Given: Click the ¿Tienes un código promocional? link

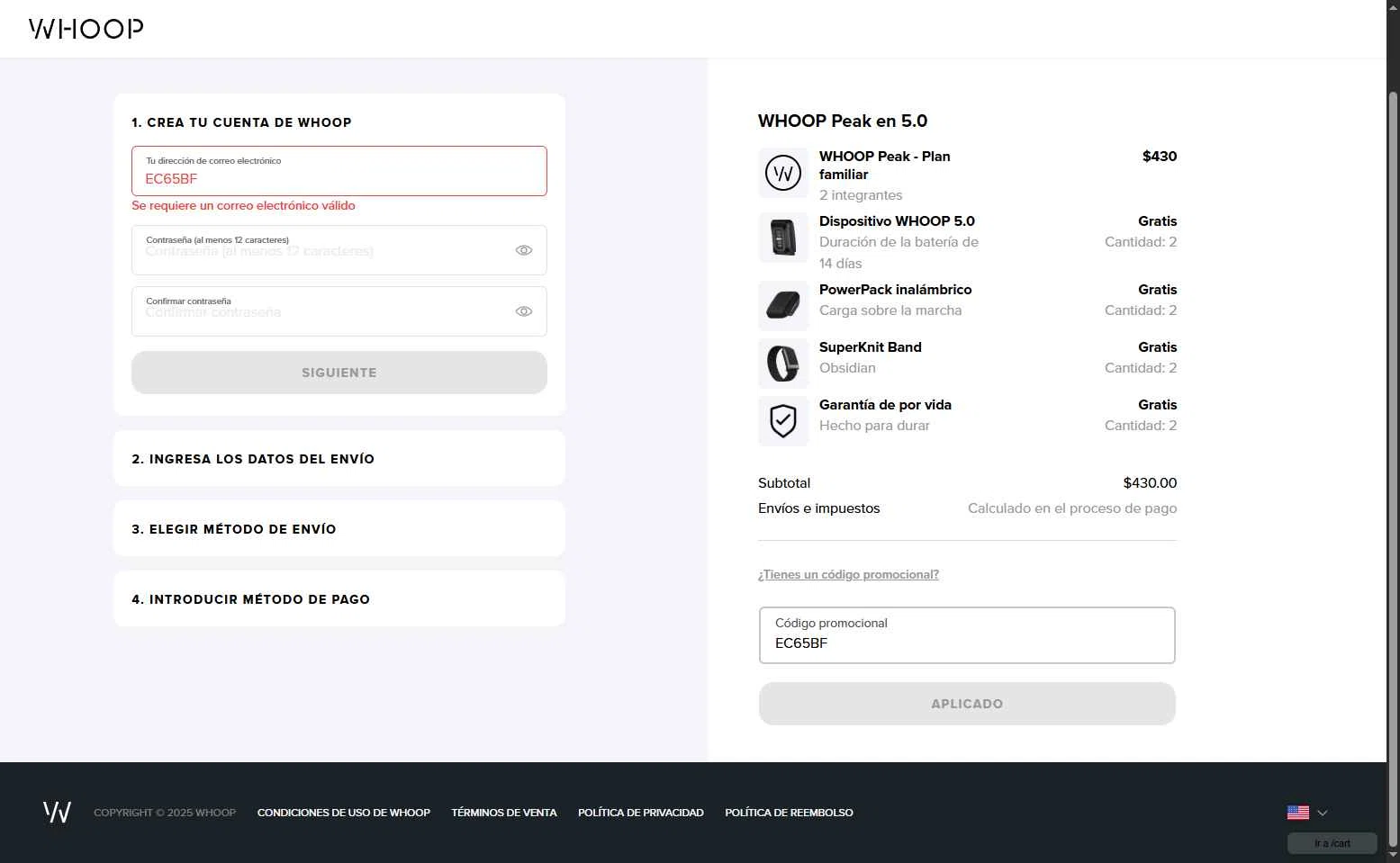Looking at the screenshot, I should [x=848, y=574].
